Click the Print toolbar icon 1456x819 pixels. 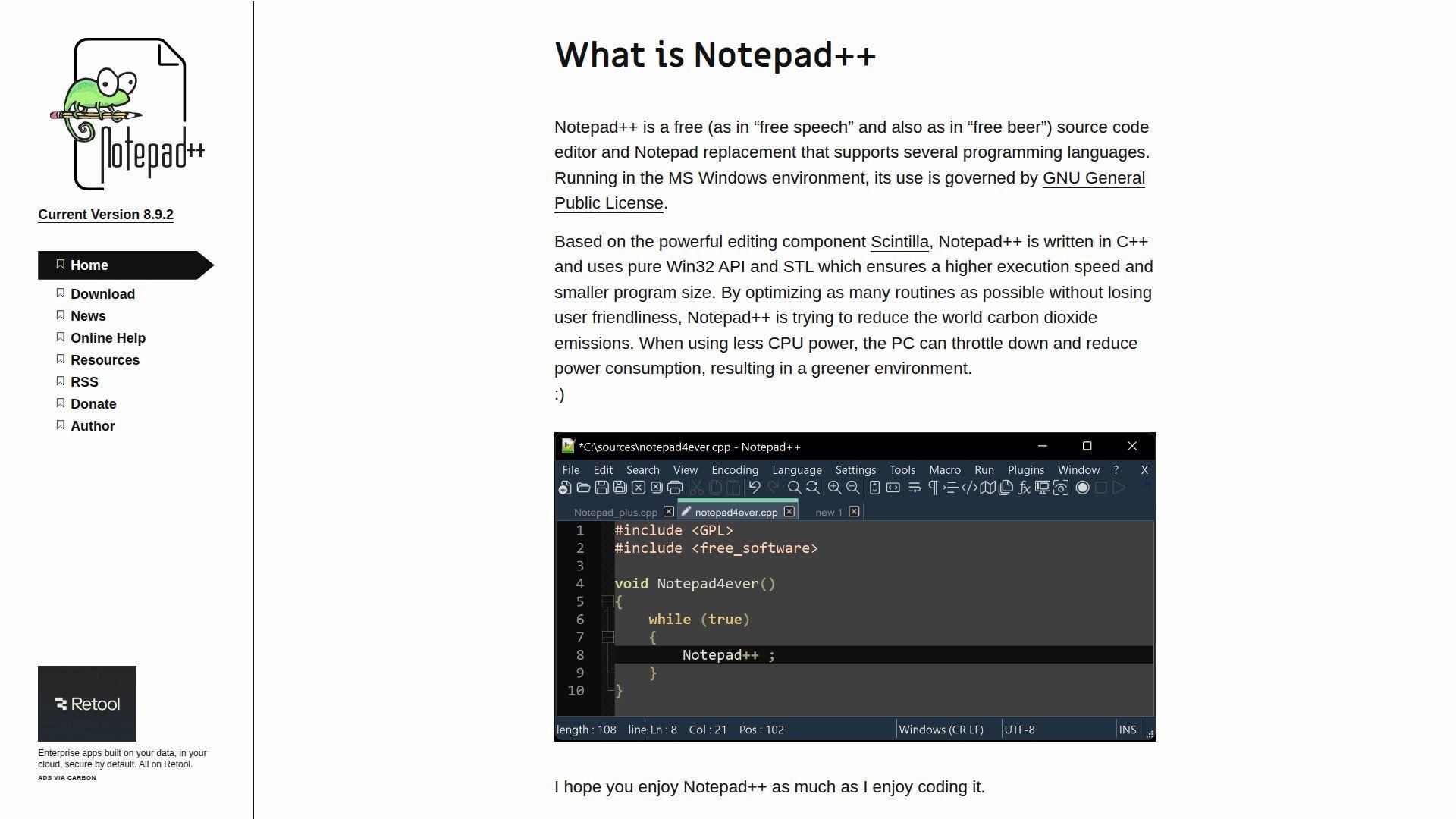[676, 488]
